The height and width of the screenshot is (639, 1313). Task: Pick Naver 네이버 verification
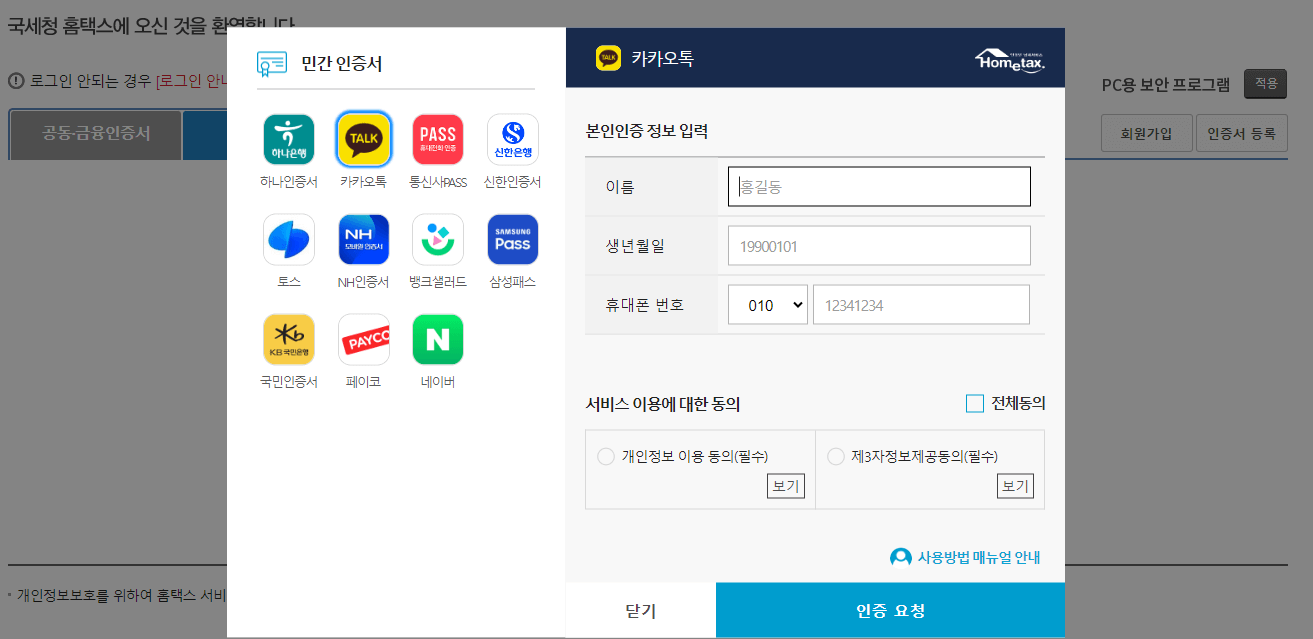coord(437,338)
